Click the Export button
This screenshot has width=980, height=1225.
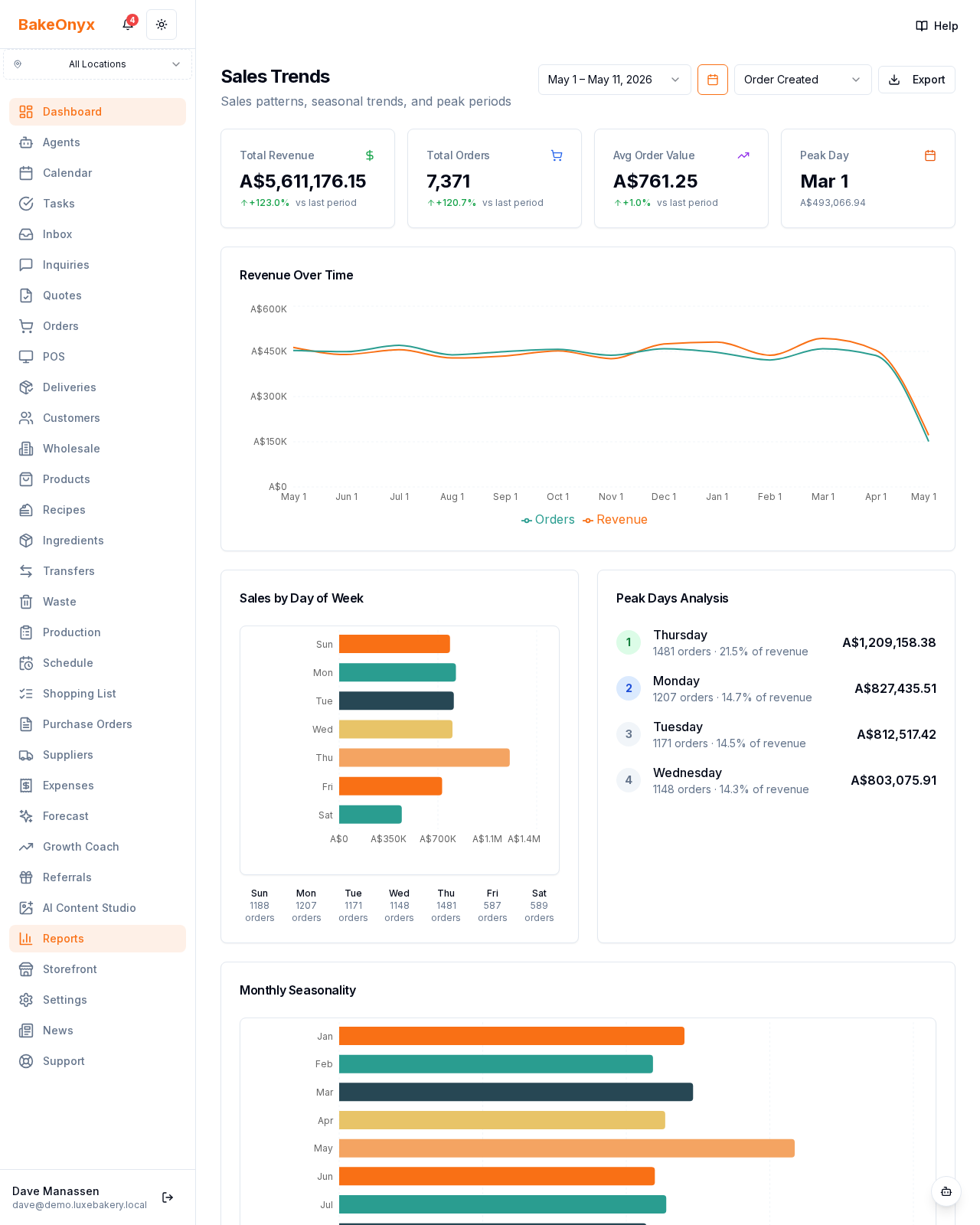point(916,80)
